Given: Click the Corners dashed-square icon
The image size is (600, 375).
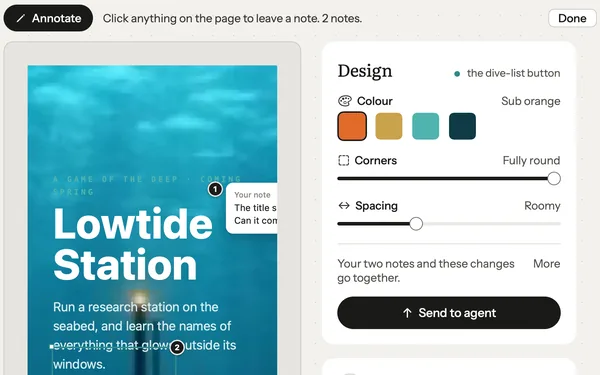Looking at the screenshot, I should (344, 160).
